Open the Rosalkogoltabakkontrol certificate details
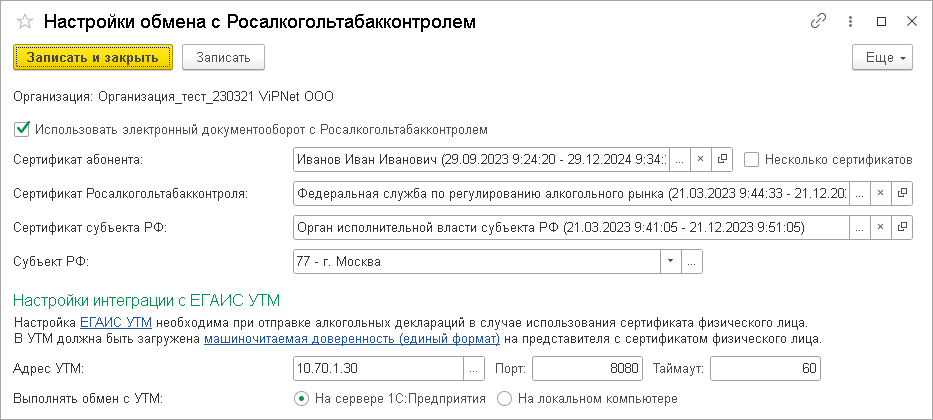Screen dimensions: 933x420 (902, 193)
